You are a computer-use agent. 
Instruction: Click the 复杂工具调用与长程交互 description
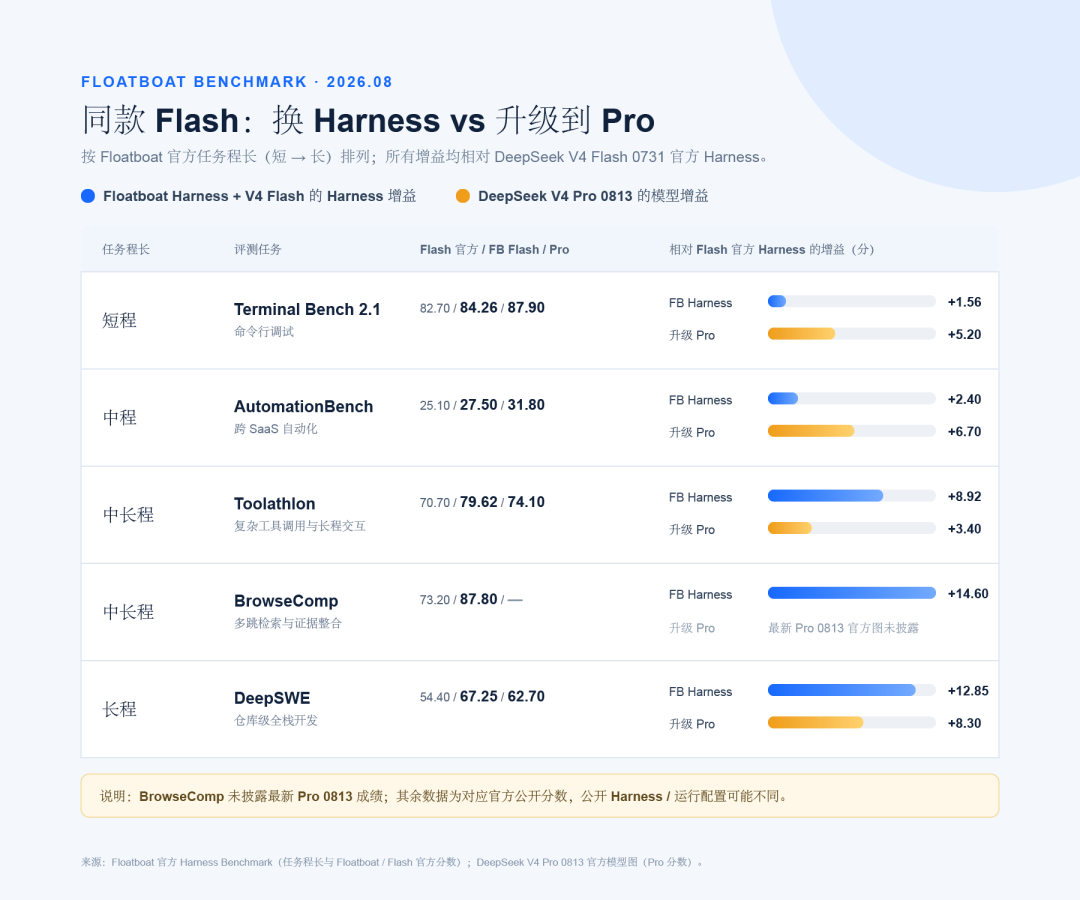point(300,525)
